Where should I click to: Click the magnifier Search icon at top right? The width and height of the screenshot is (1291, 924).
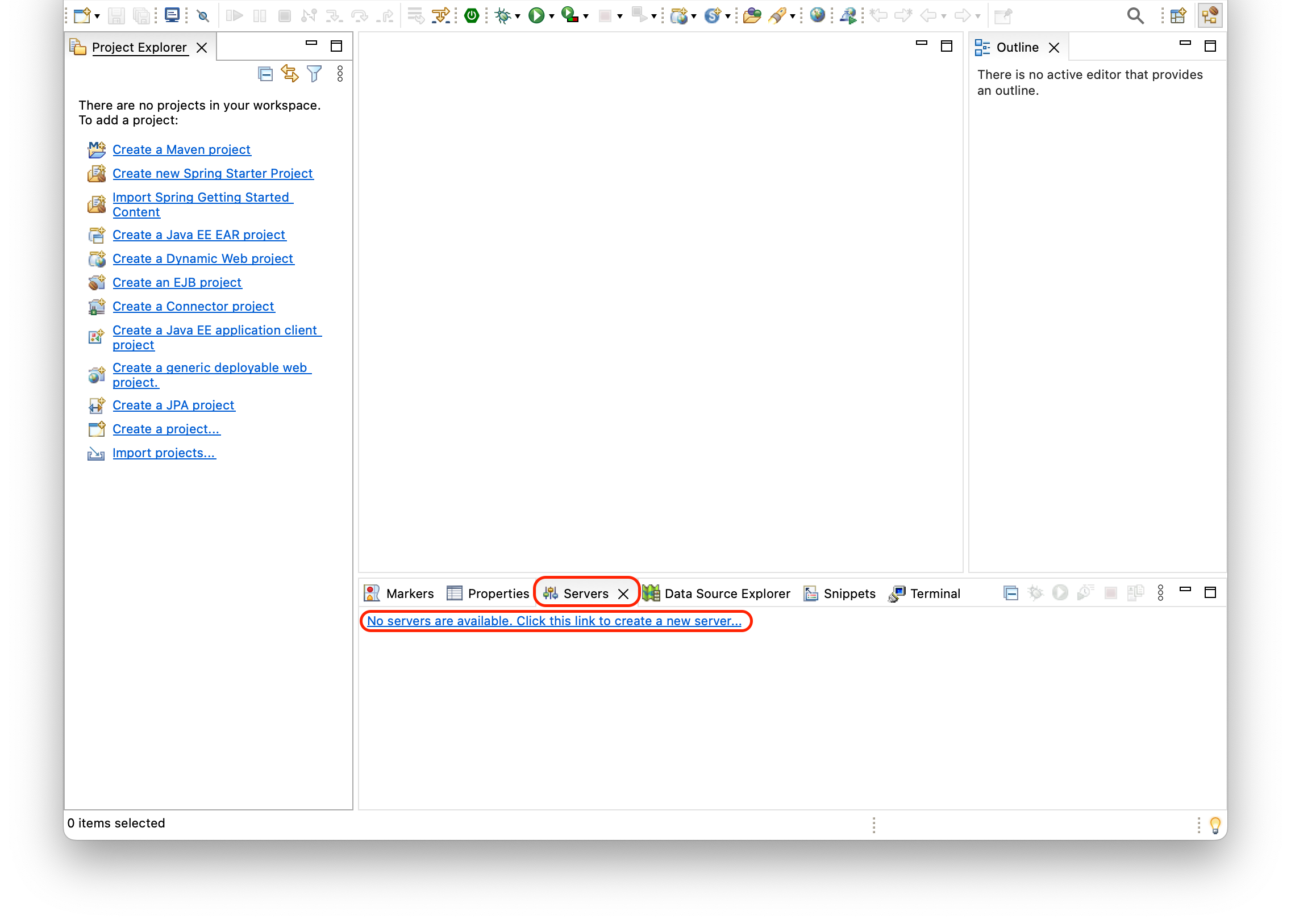(1135, 15)
